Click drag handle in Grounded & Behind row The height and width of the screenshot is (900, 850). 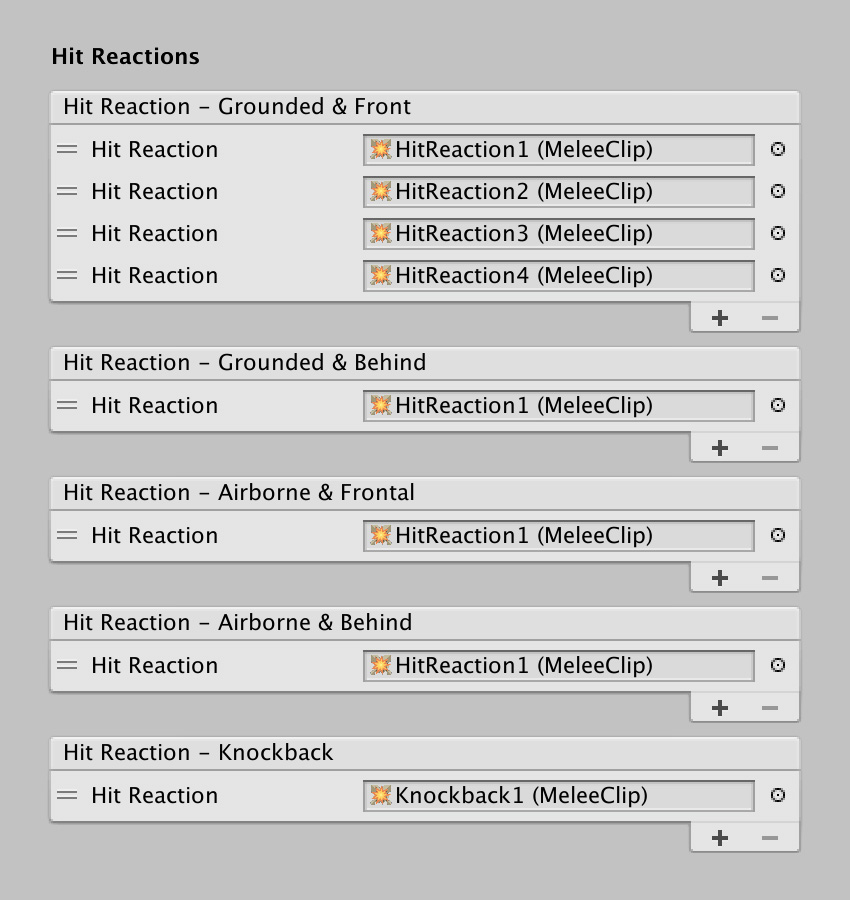click(67, 405)
